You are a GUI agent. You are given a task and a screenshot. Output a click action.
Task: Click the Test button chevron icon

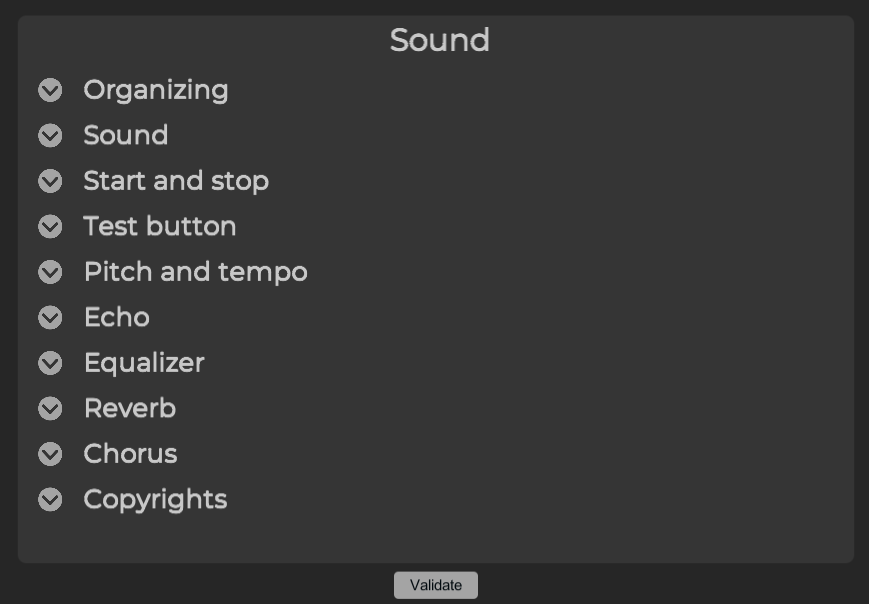point(50,226)
